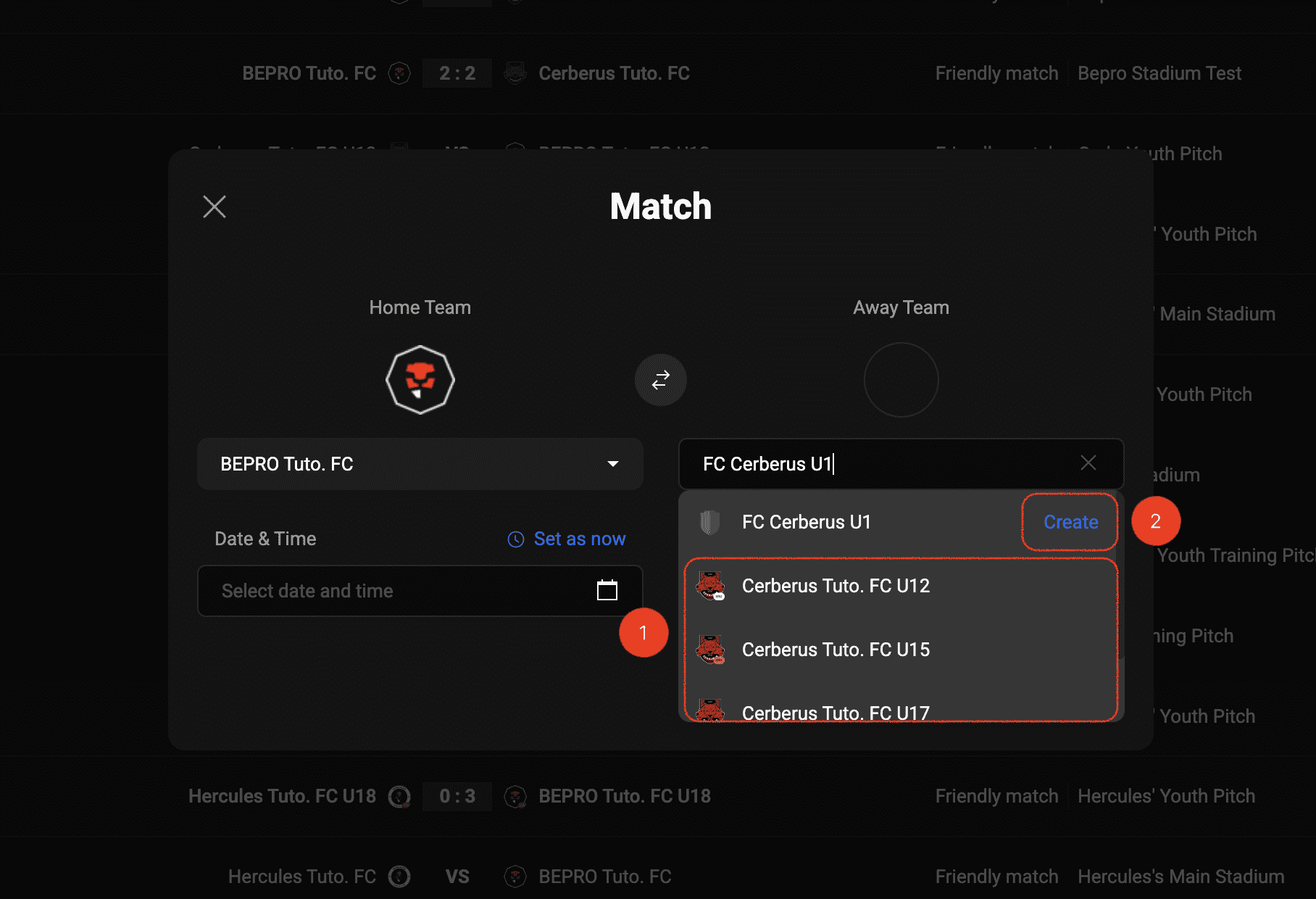This screenshot has height=899, width=1316.
Task: Click the 0 : 3 score
Action: click(x=457, y=796)
